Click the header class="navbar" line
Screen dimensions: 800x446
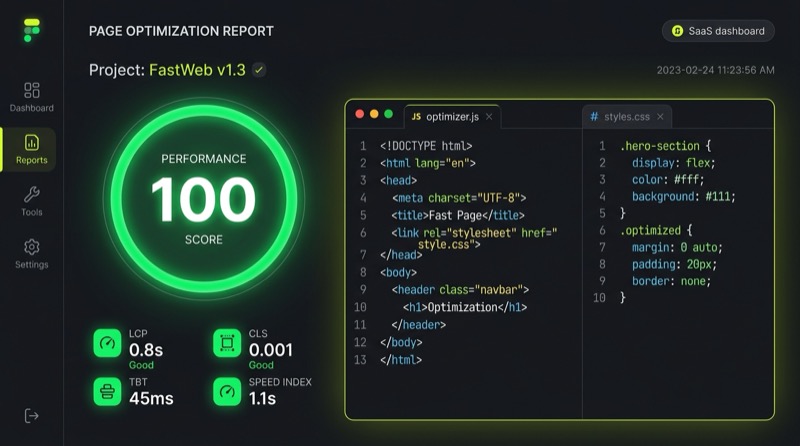pos(460,290)
